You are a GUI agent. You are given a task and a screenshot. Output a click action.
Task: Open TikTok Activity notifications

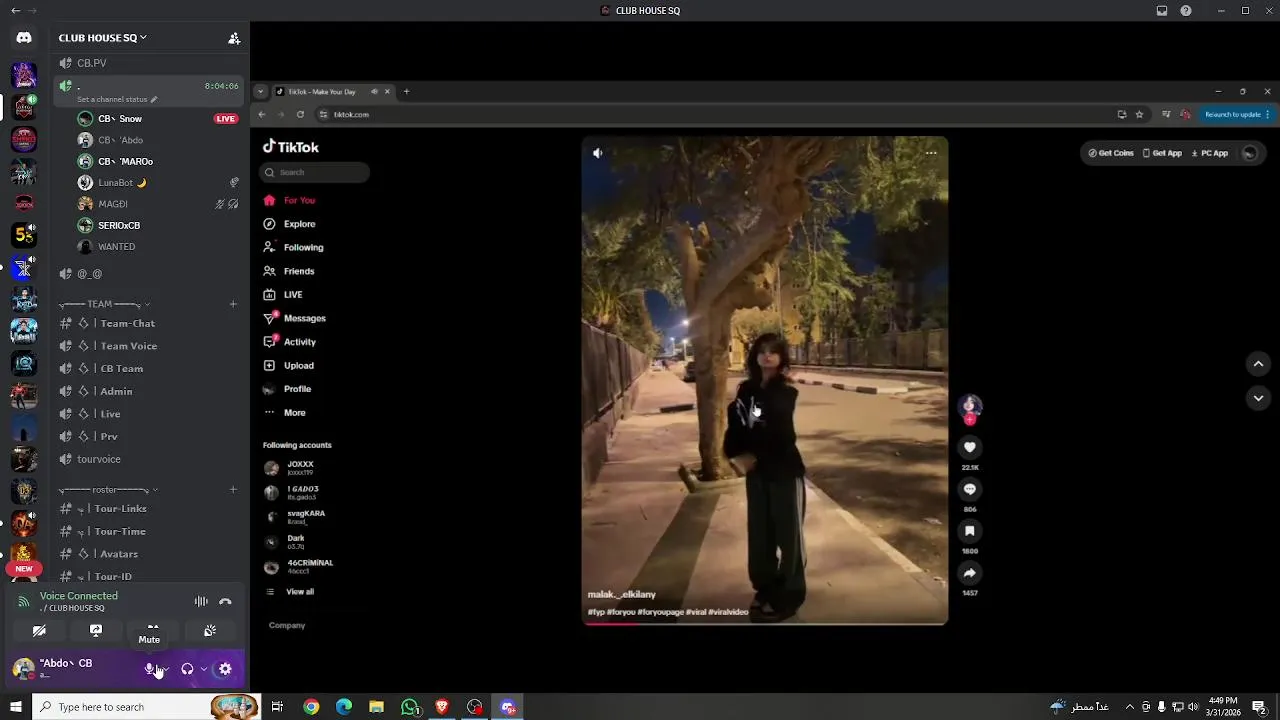pos(290,342)
